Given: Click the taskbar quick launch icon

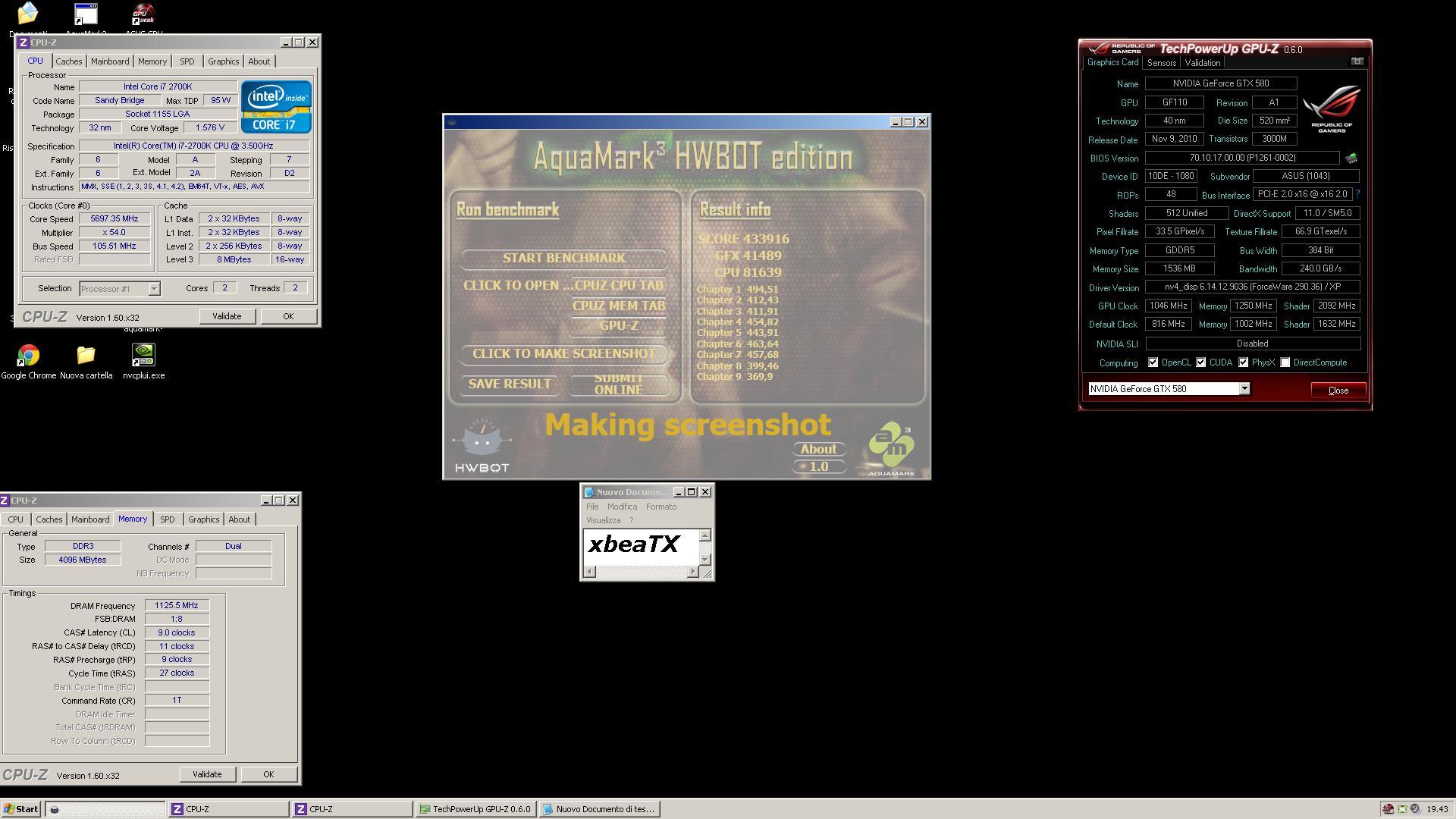Looking at the screenshot, I should pyautogui.click(x=54, y=809).
